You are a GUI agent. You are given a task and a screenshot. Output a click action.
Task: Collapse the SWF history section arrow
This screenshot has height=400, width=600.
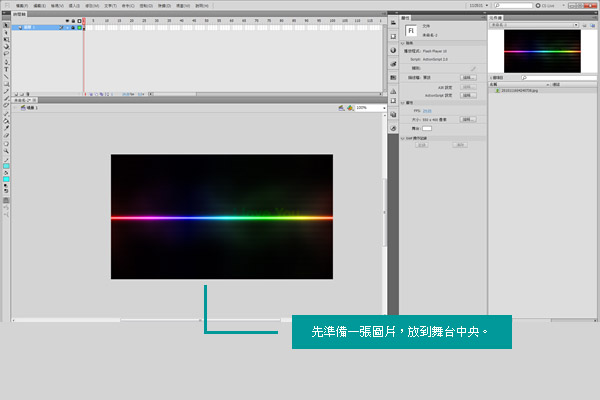[403, 138]
